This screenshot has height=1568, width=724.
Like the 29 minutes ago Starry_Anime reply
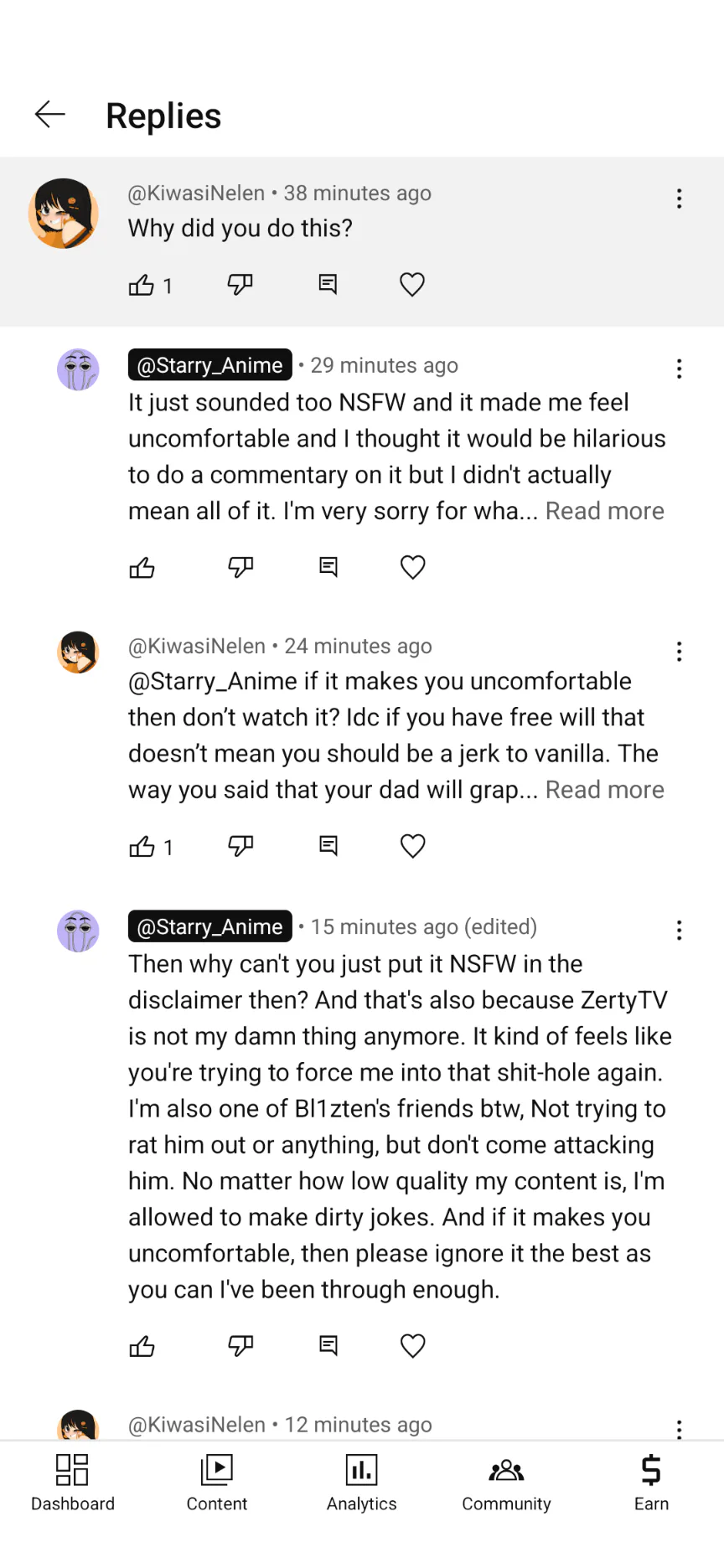point(142,568)
